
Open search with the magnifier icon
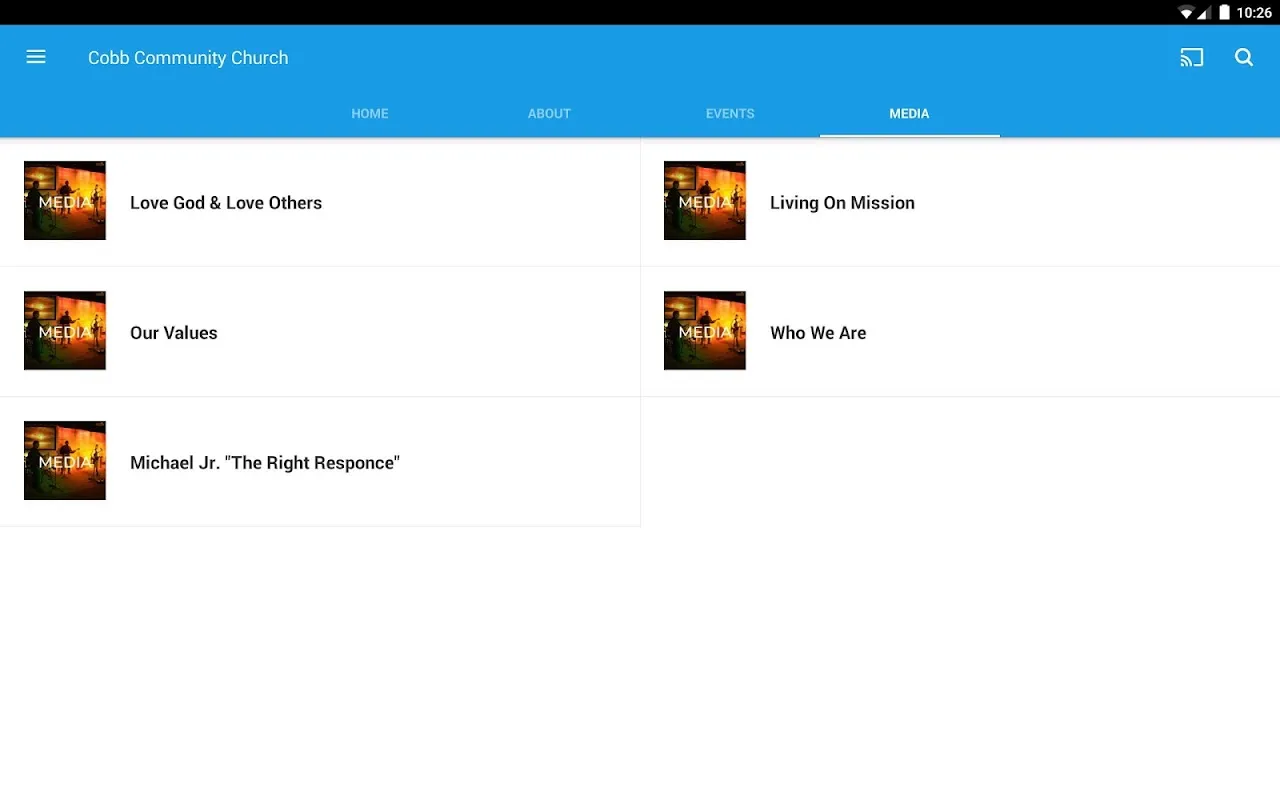pyautogui.click(x=1244, y=57)
